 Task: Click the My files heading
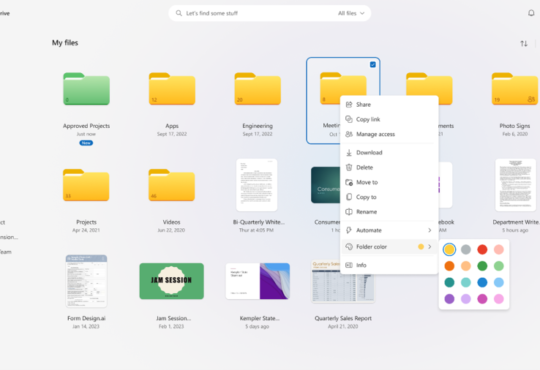(65, 43)
